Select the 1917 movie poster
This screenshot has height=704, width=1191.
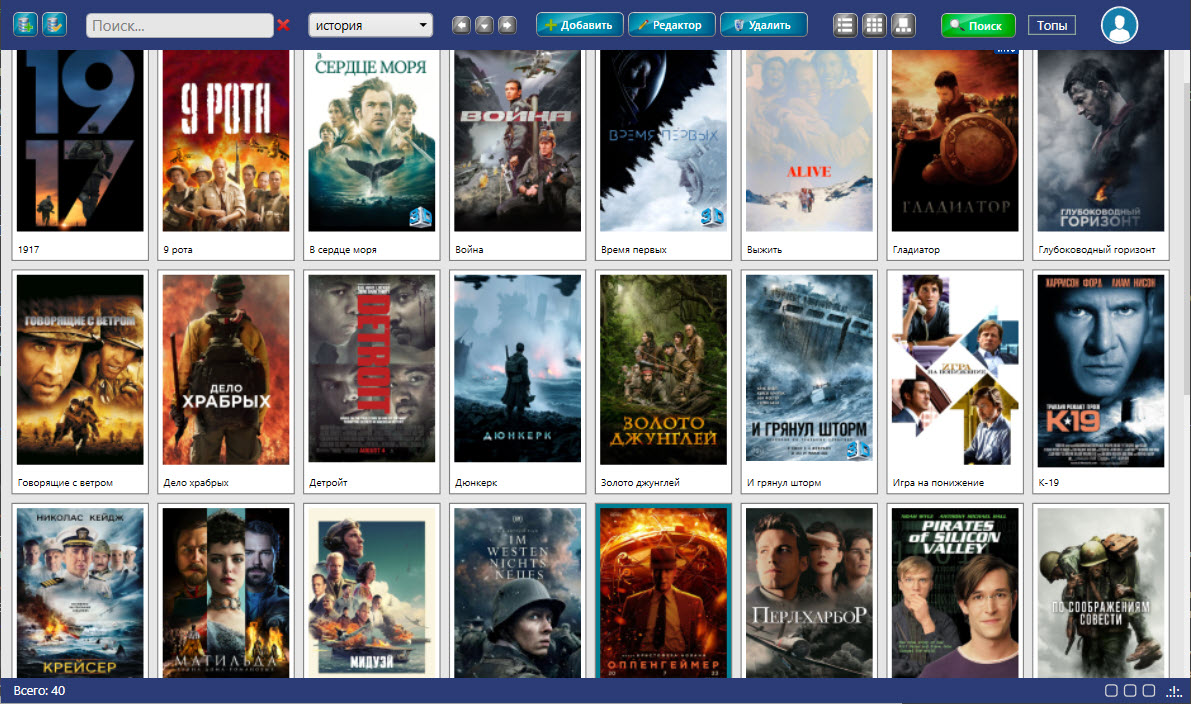pos(80,140)
